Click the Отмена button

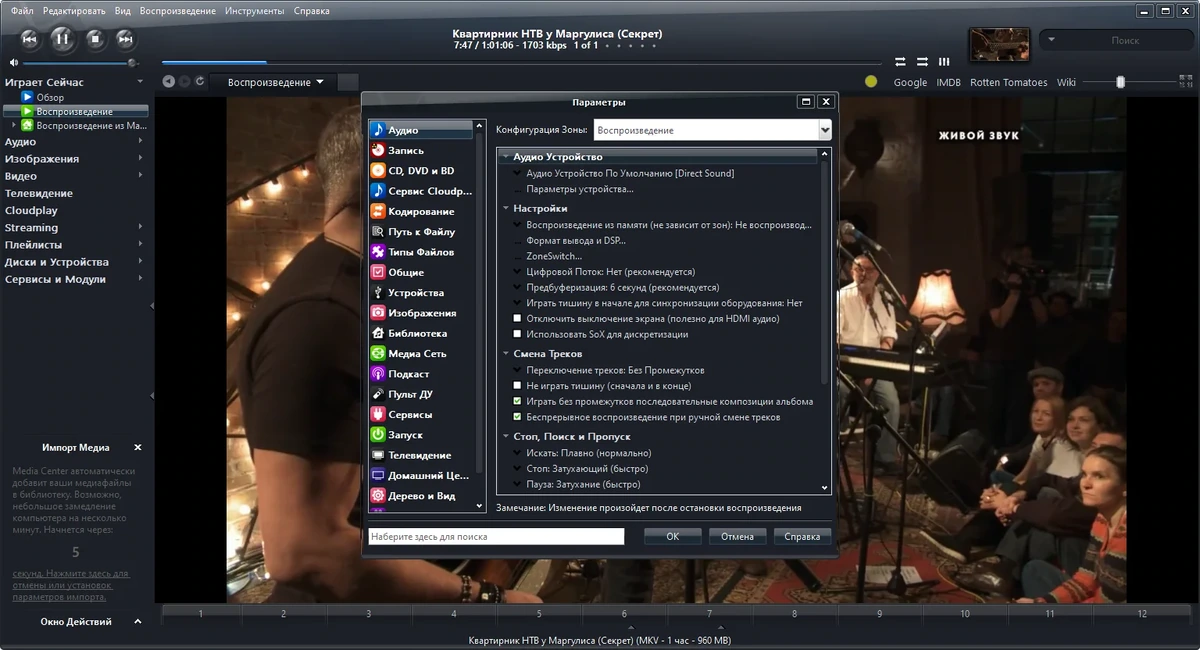pos(738,537)
